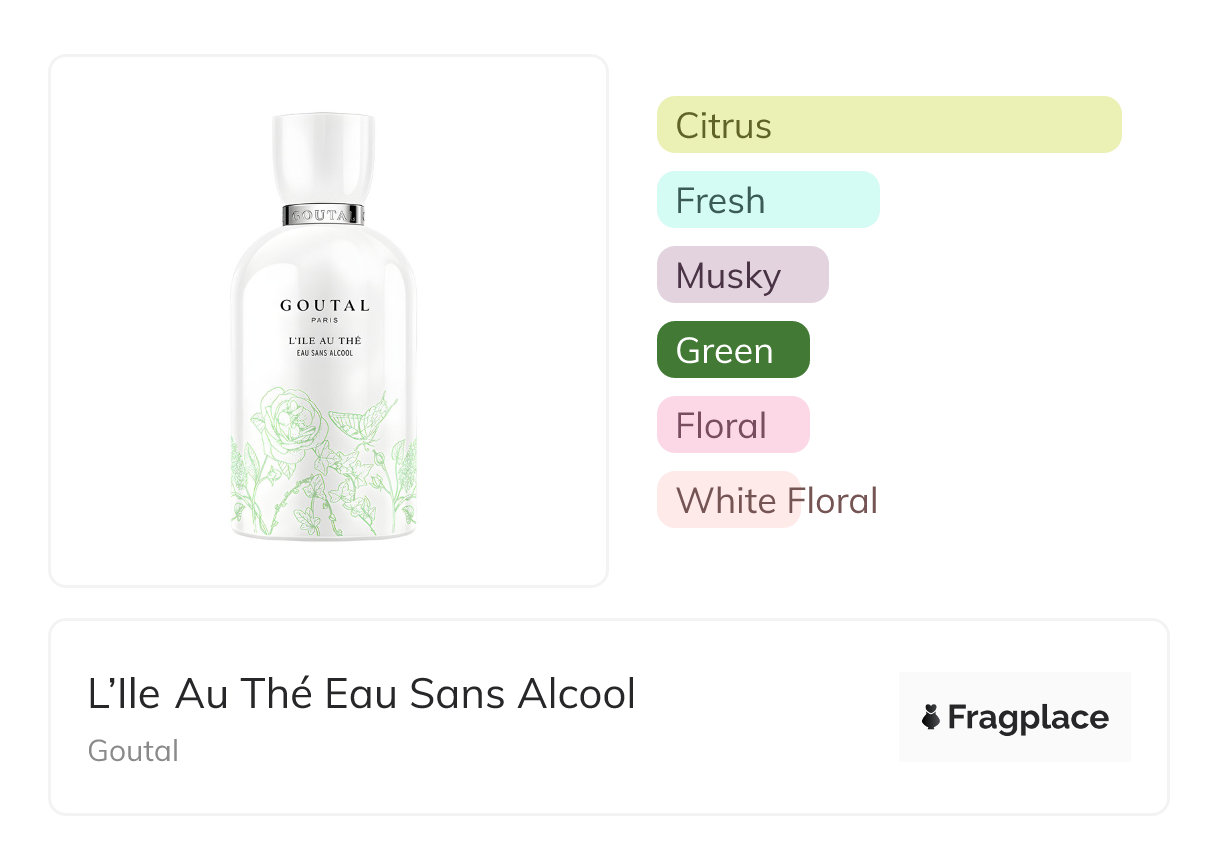
Task: Click the pink Floral accord bar
Action: [x=732, y=425]
